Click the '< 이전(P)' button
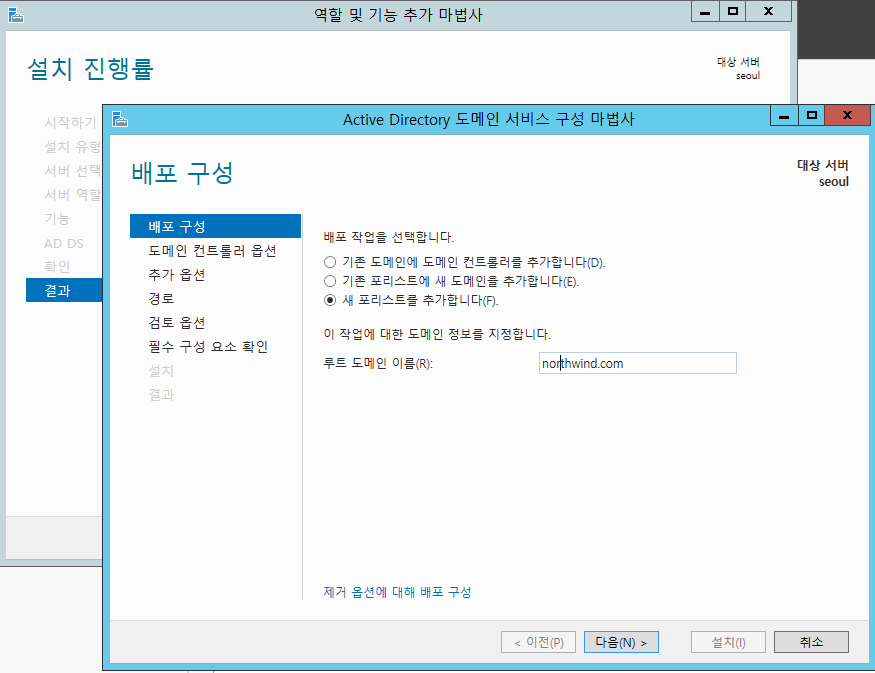This screenshot has width=875, height=673. [538, 642]
